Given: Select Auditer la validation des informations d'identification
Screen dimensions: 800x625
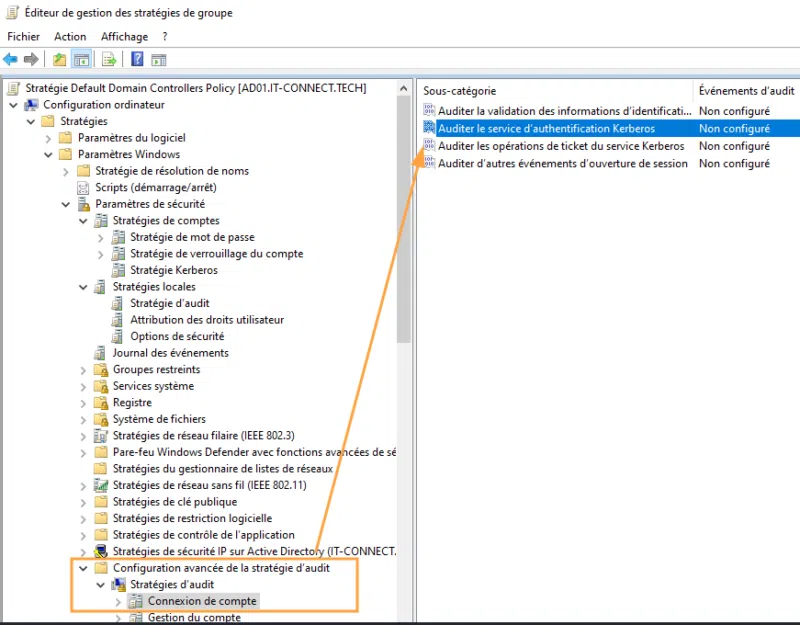Looking at the screenshot, I should [x=564, y=111].
